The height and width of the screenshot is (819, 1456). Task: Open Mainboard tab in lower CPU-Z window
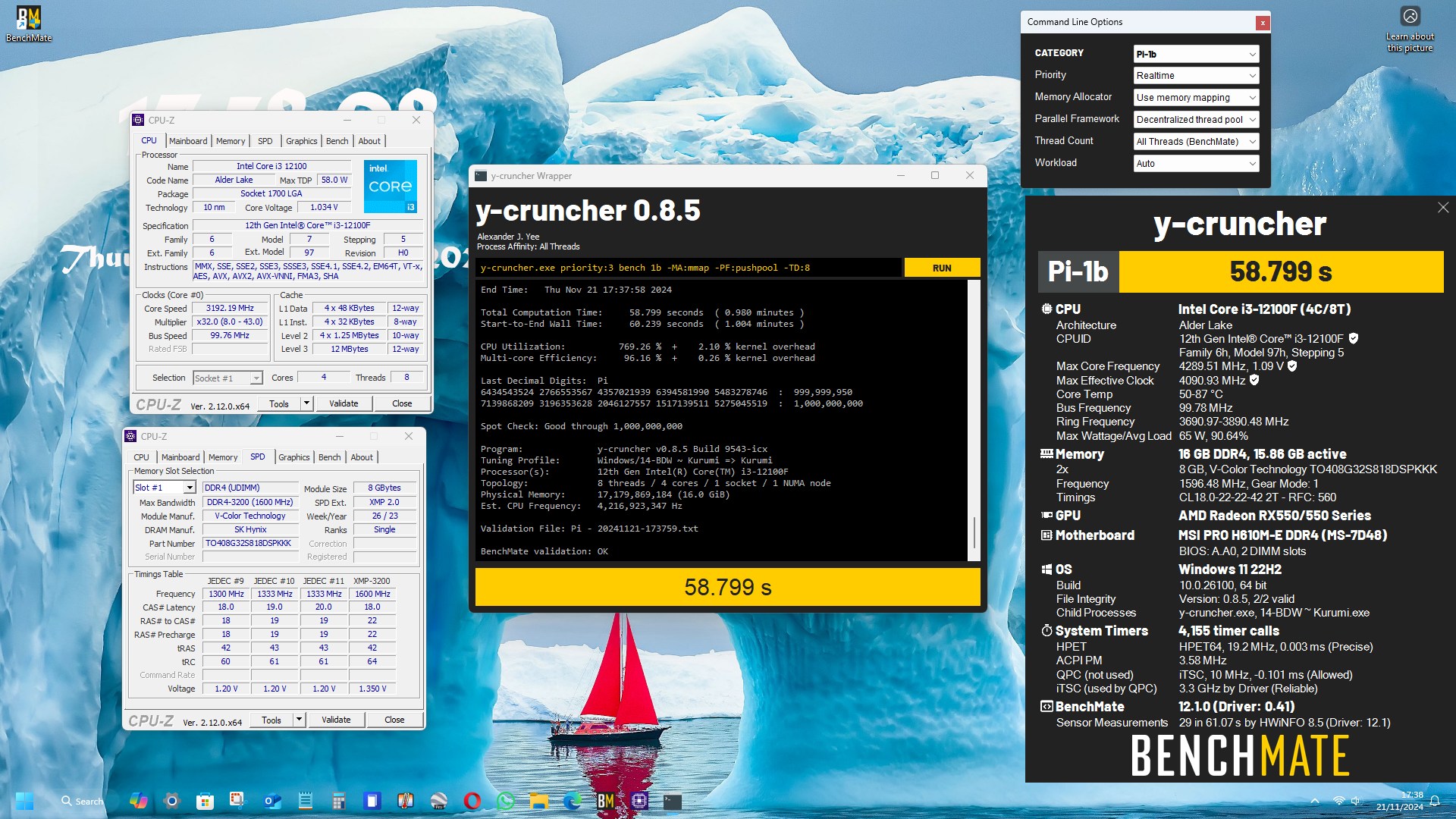click(x=180, y=457)
